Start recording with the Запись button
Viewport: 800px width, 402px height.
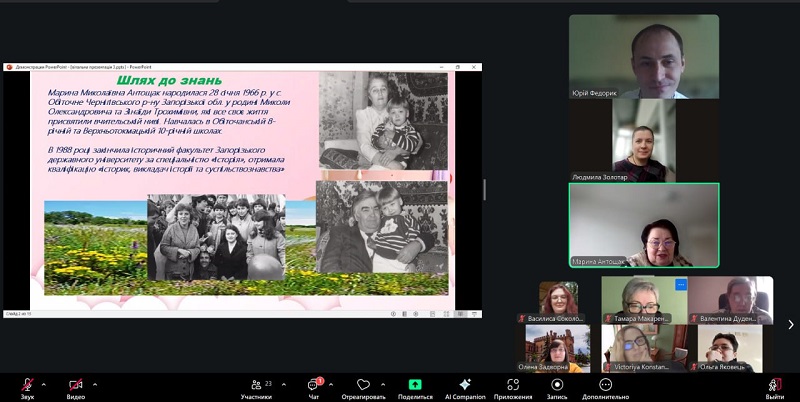(x=556, y=385)
